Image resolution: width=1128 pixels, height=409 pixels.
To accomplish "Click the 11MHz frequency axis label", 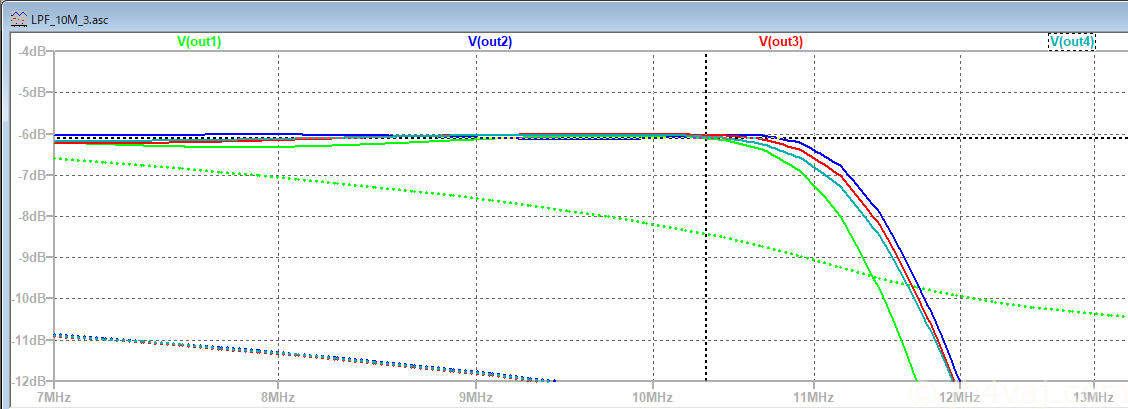I will (814, 397).
